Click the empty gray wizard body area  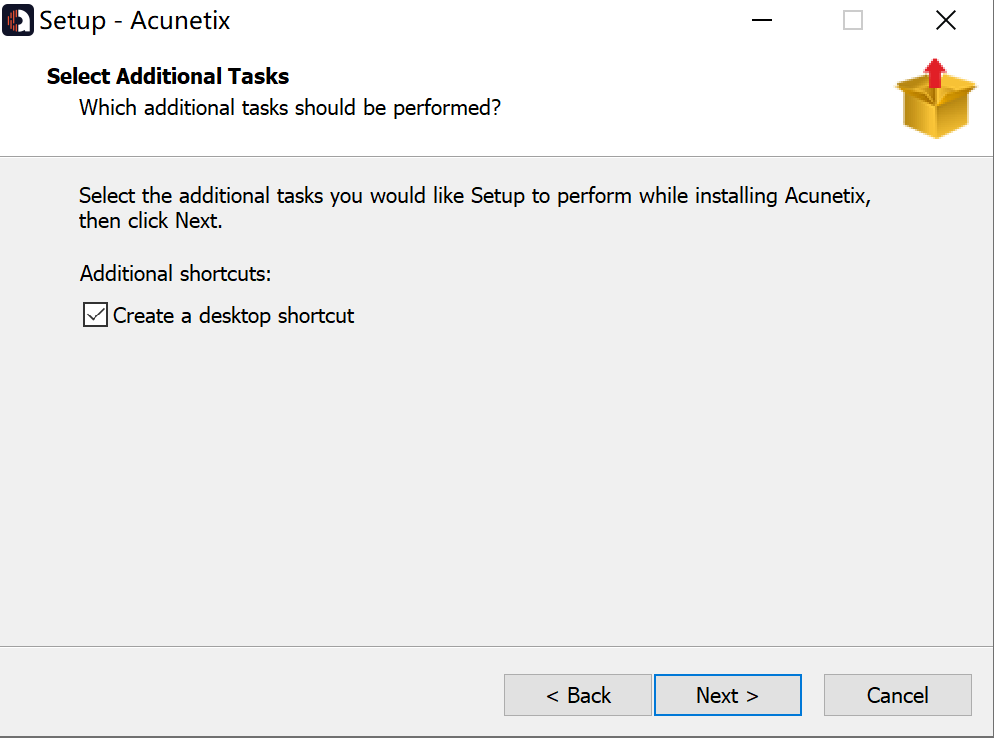500,480
